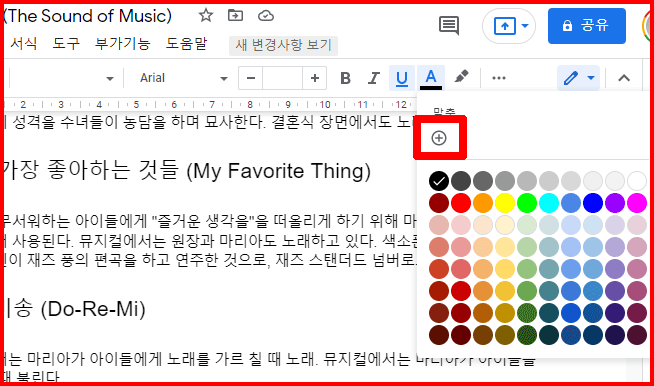The width and height of the screenshot is (654, 386).
Task: Collapse the menus with the up chevron
Action: click(x=624, y=78)
